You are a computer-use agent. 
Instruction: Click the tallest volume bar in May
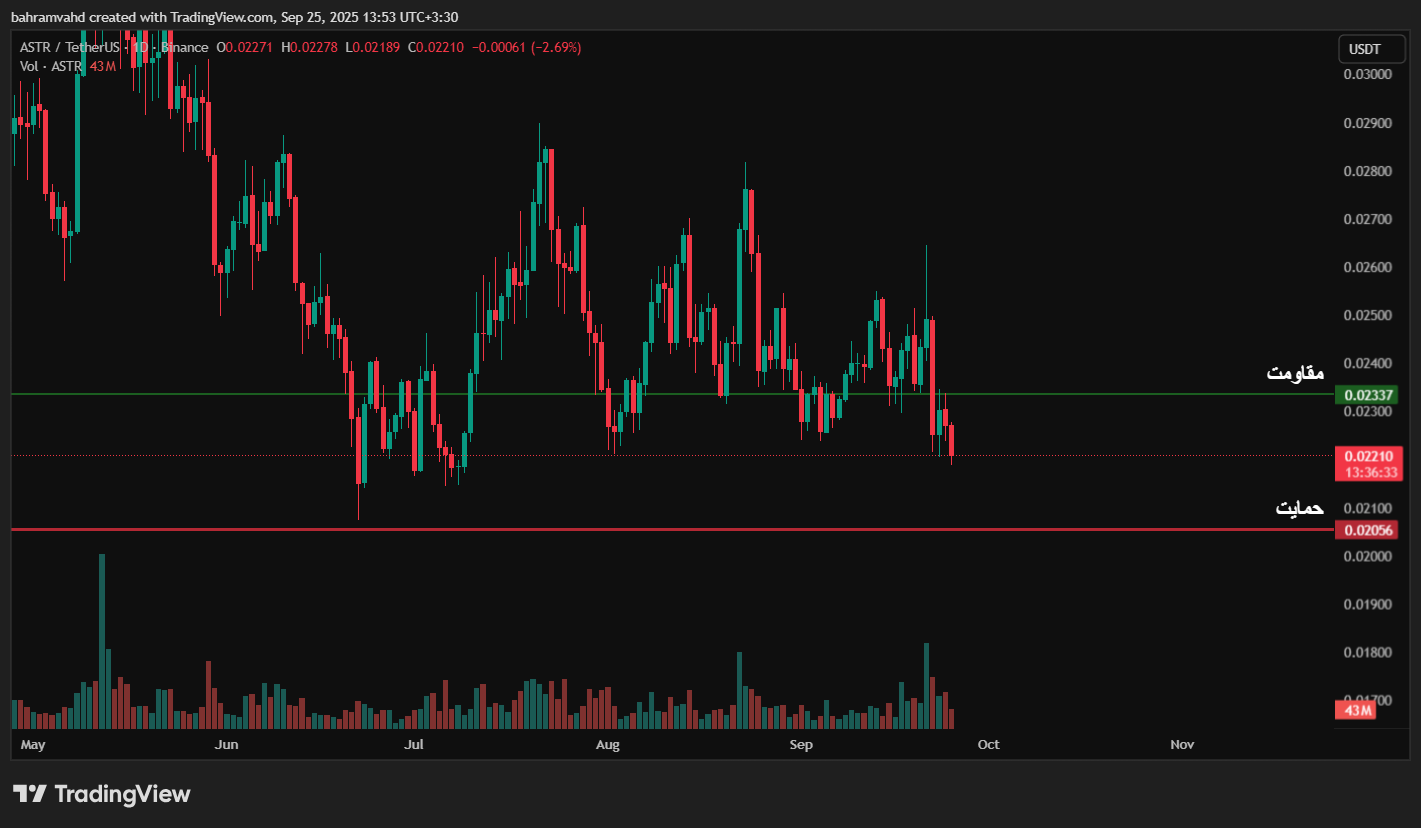point(102,640)
